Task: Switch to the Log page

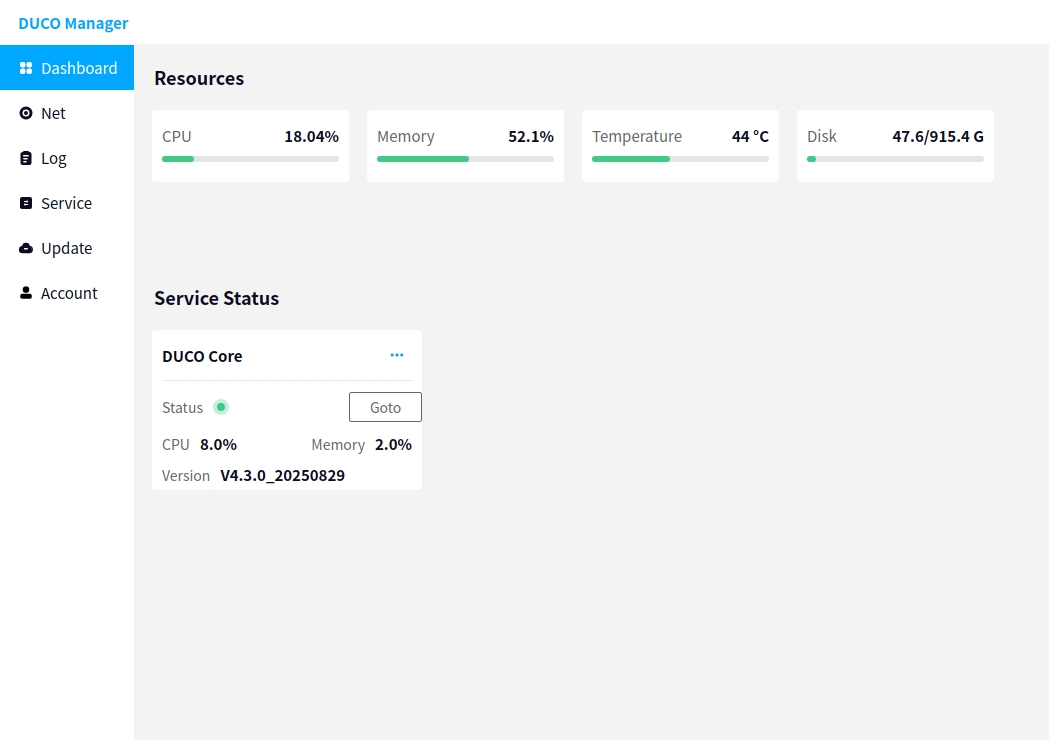Action: pos(54,158)
